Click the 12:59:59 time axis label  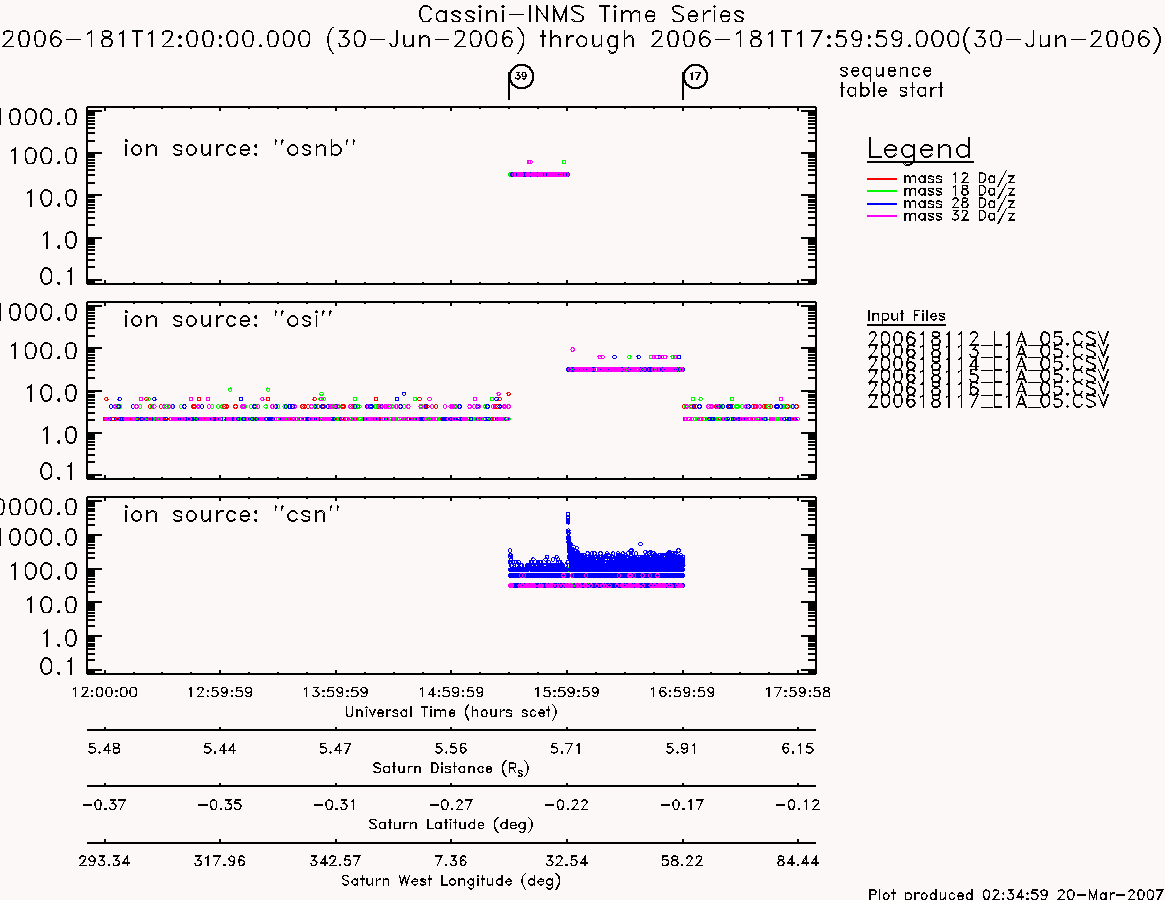(220, 692)
